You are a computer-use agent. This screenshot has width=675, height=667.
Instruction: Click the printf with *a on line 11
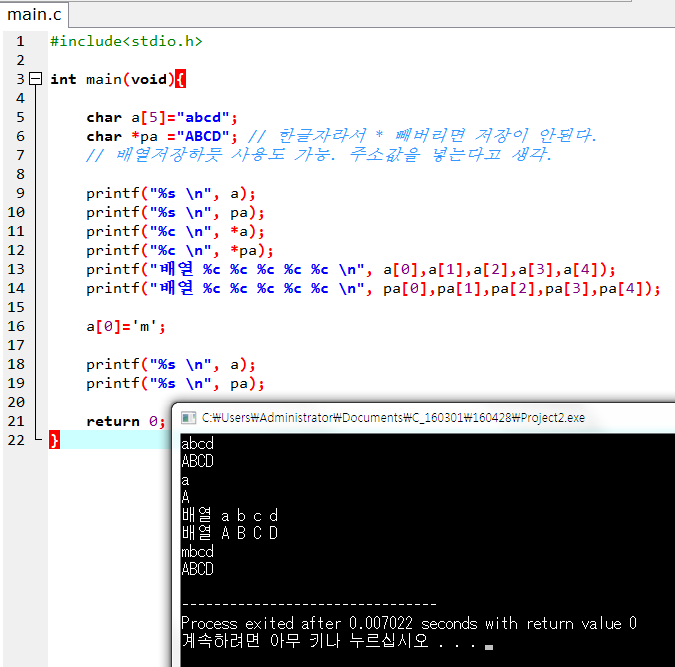tap(175, 232)
